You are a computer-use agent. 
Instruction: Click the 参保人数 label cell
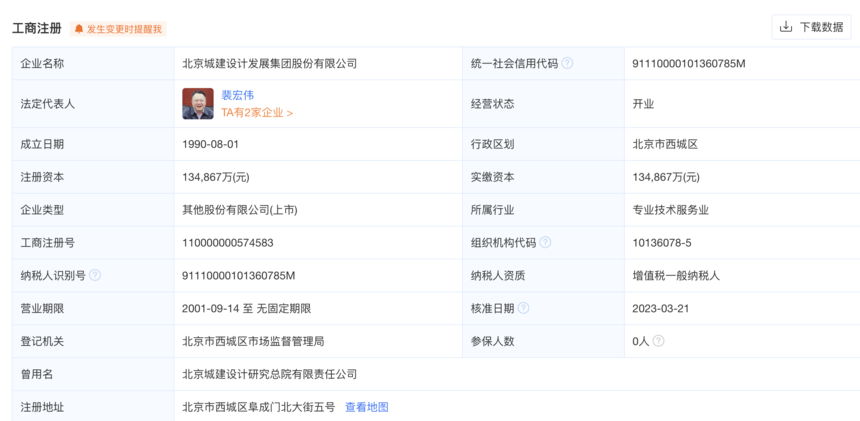544,342
